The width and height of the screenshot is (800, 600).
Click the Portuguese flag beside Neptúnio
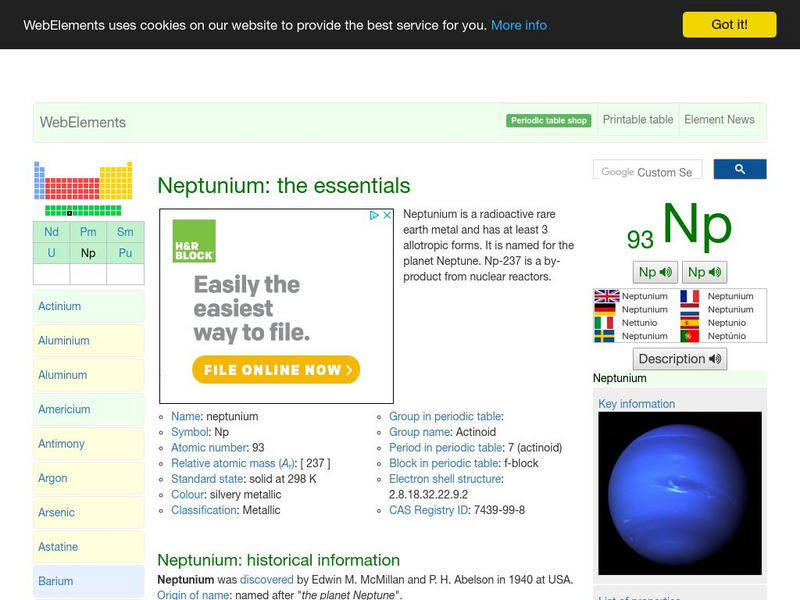pyautogui.click(x=691, y=335)
